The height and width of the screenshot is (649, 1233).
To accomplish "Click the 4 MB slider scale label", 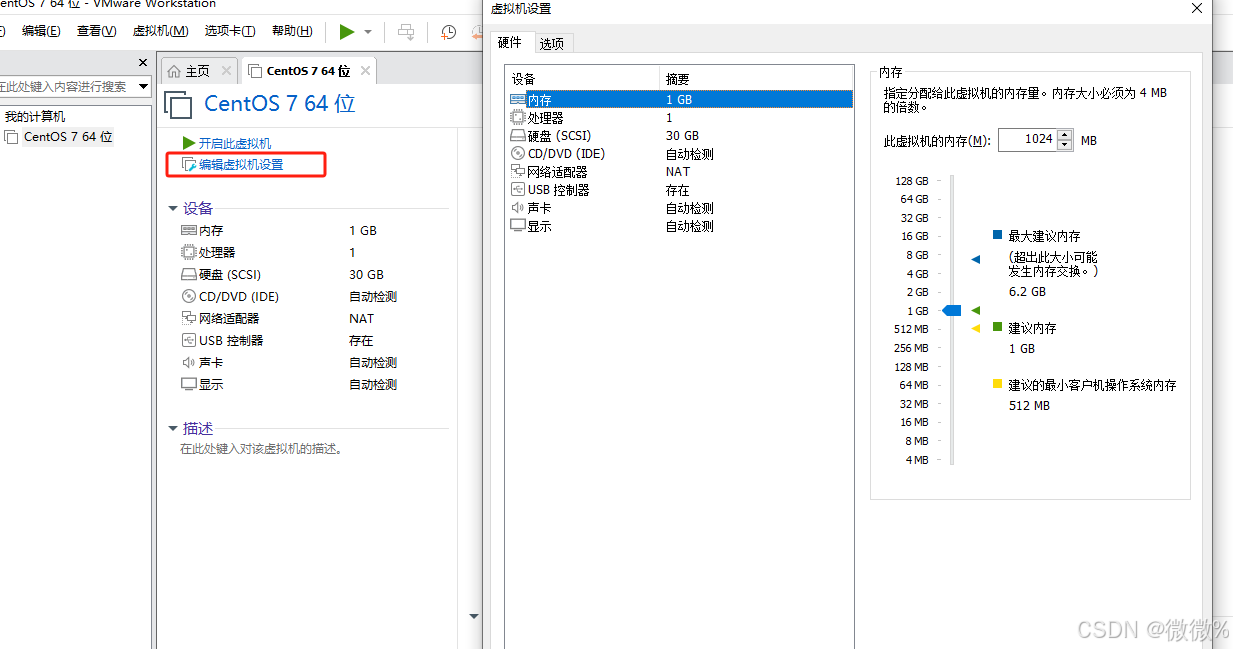I will (917, 460).
